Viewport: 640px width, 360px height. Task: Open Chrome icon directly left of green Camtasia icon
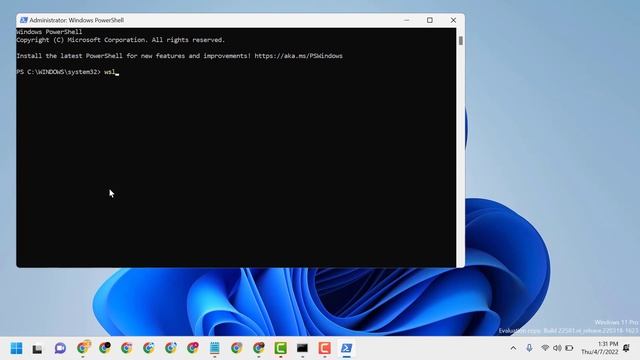(x=258, y=348)
